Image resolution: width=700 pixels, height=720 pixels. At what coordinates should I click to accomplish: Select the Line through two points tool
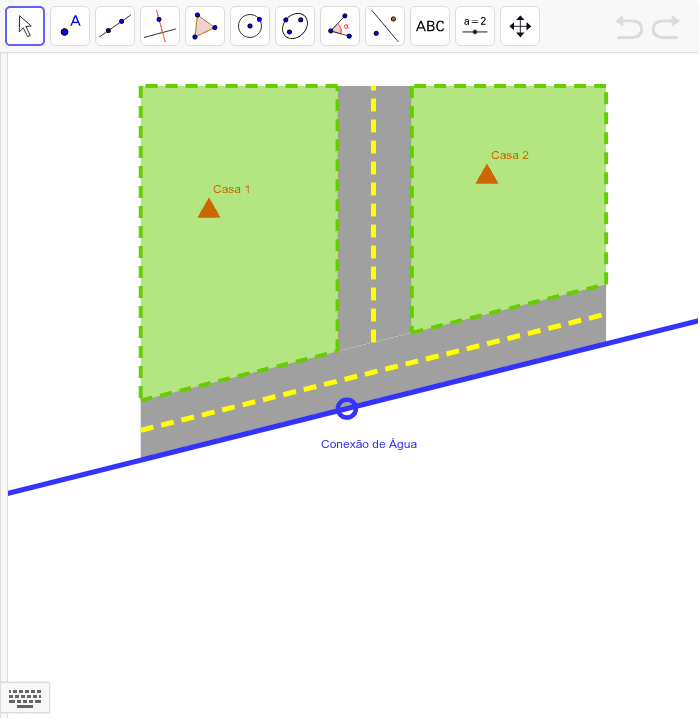pos(115,26)
